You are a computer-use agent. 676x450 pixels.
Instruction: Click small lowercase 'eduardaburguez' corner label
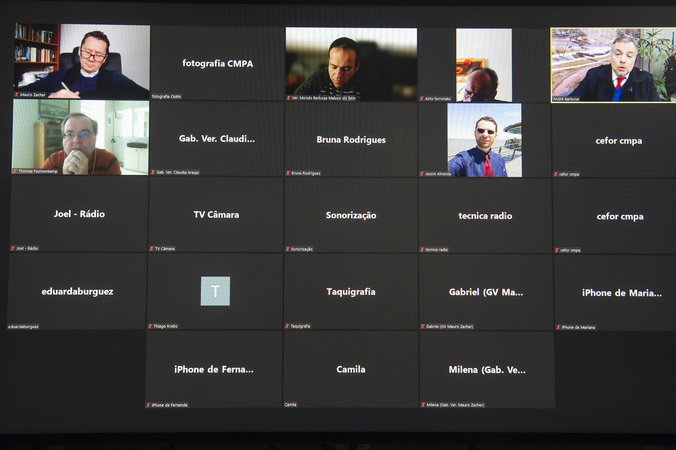23,327
